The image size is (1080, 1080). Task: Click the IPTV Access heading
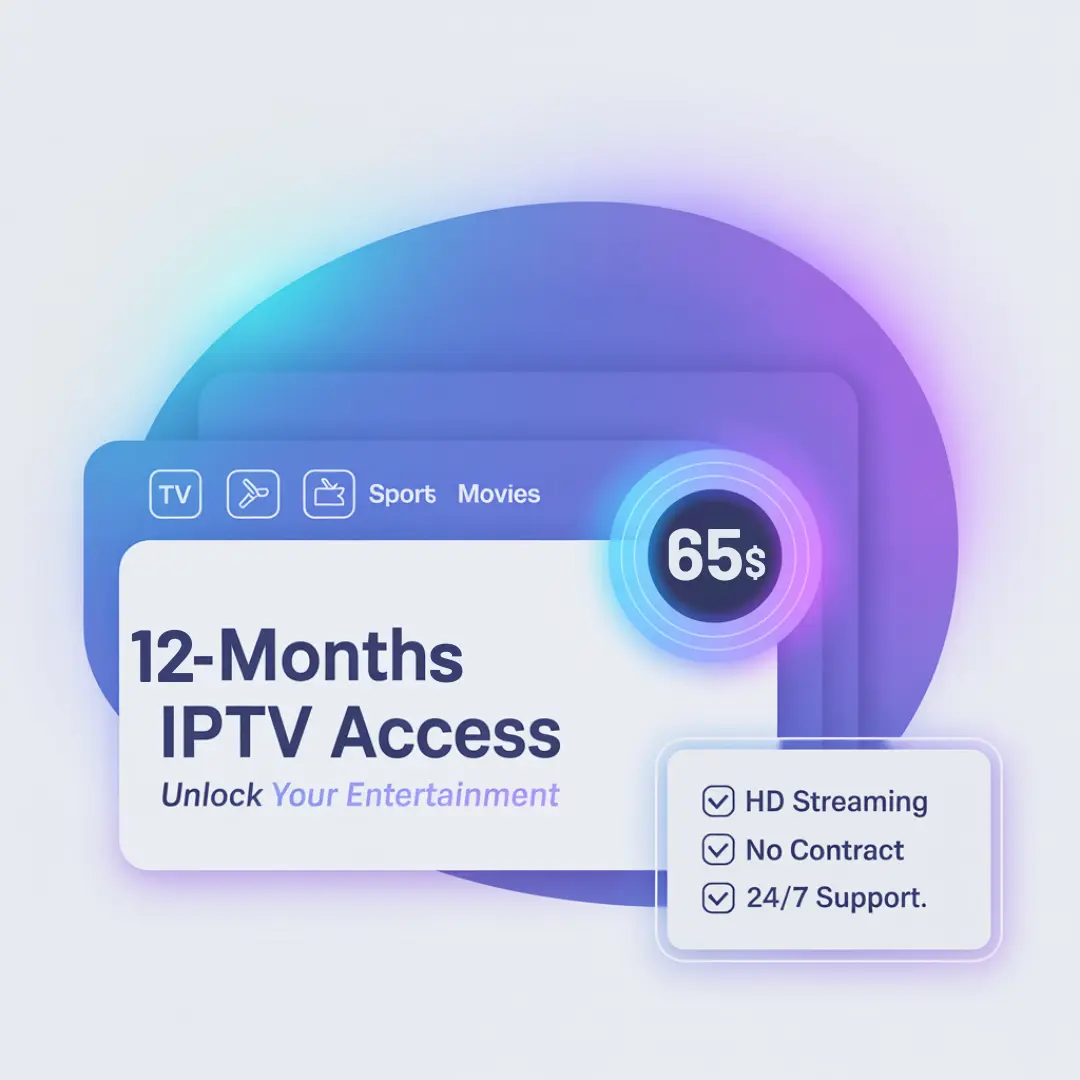click(361, 732)
